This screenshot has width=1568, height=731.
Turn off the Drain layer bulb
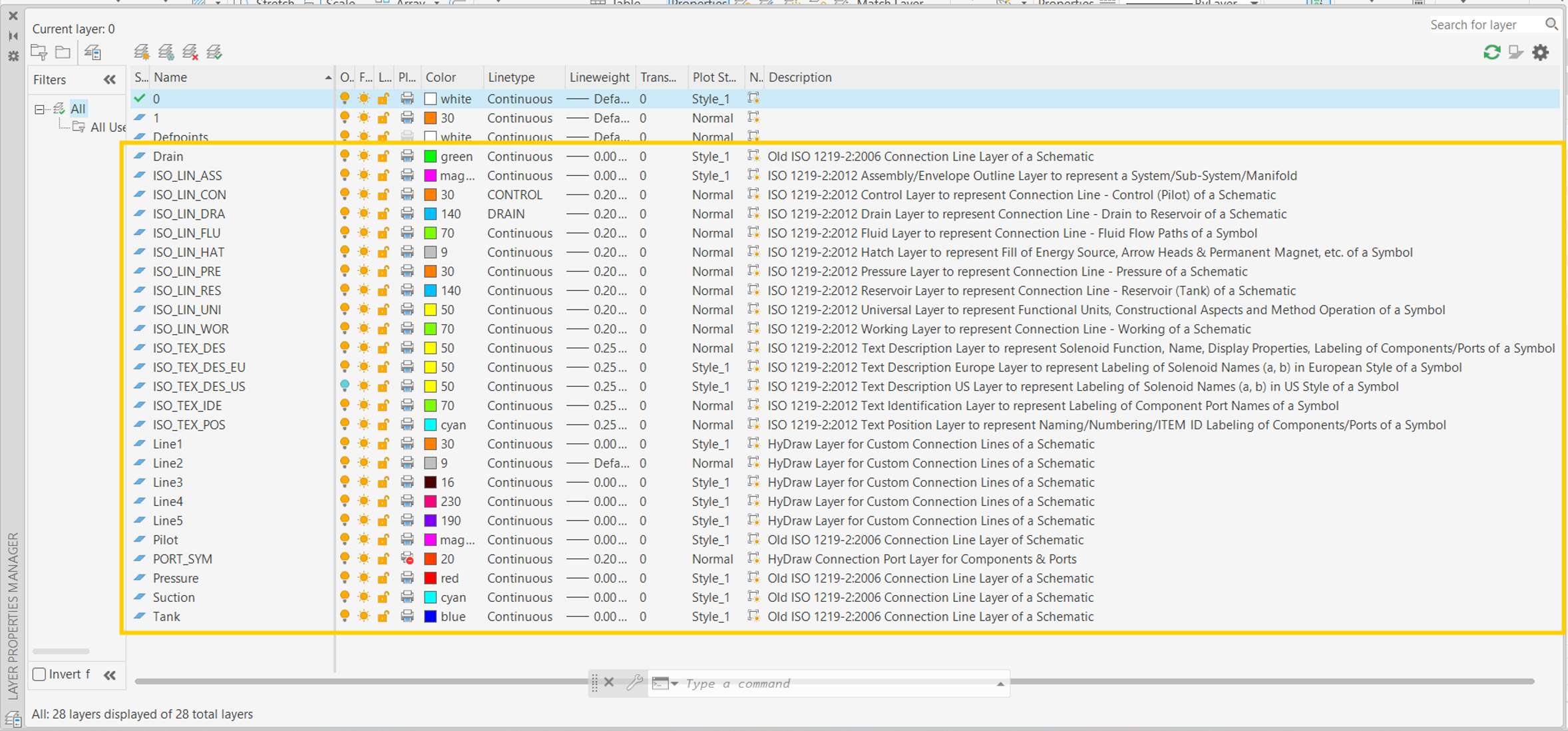point(345,156)
